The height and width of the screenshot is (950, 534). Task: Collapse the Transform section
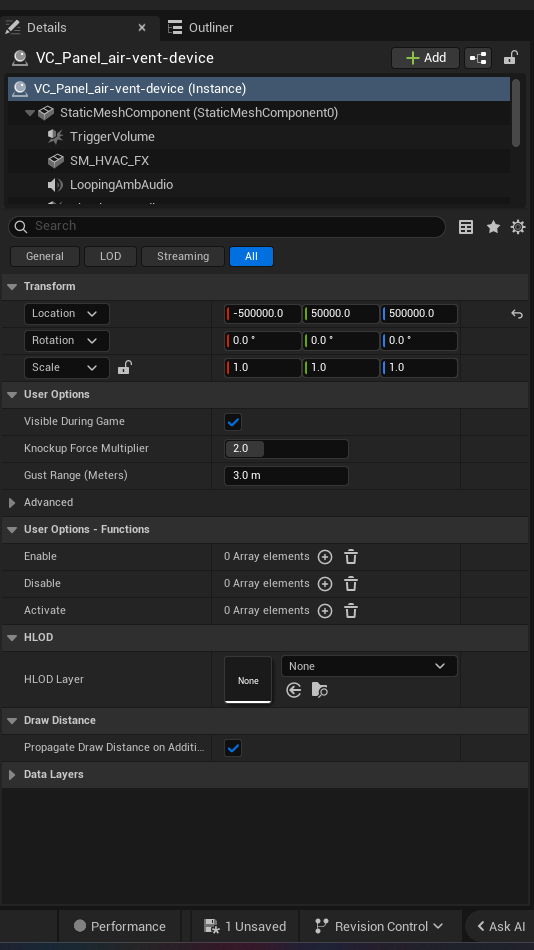pos(12,287)
